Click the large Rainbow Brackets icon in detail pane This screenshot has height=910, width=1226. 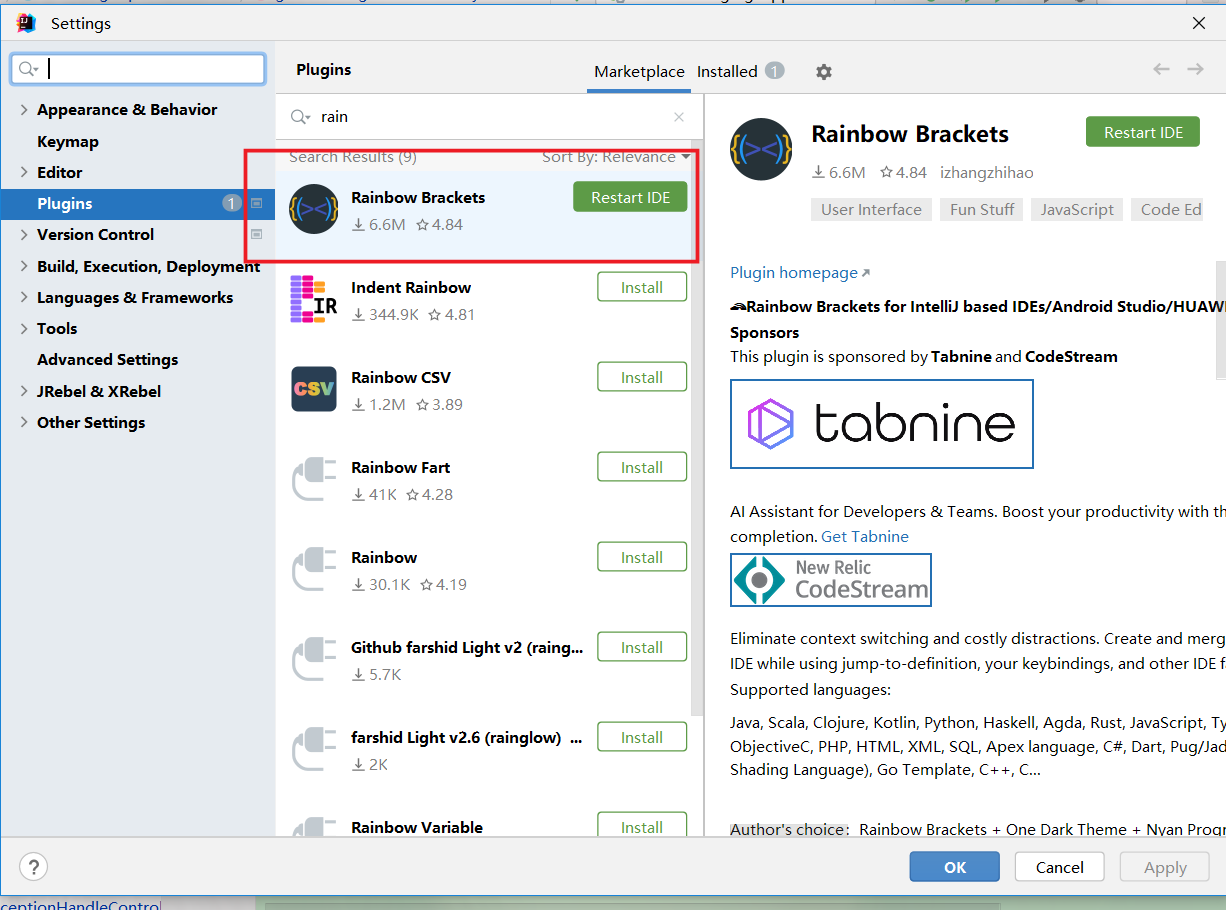pos(762,149)
